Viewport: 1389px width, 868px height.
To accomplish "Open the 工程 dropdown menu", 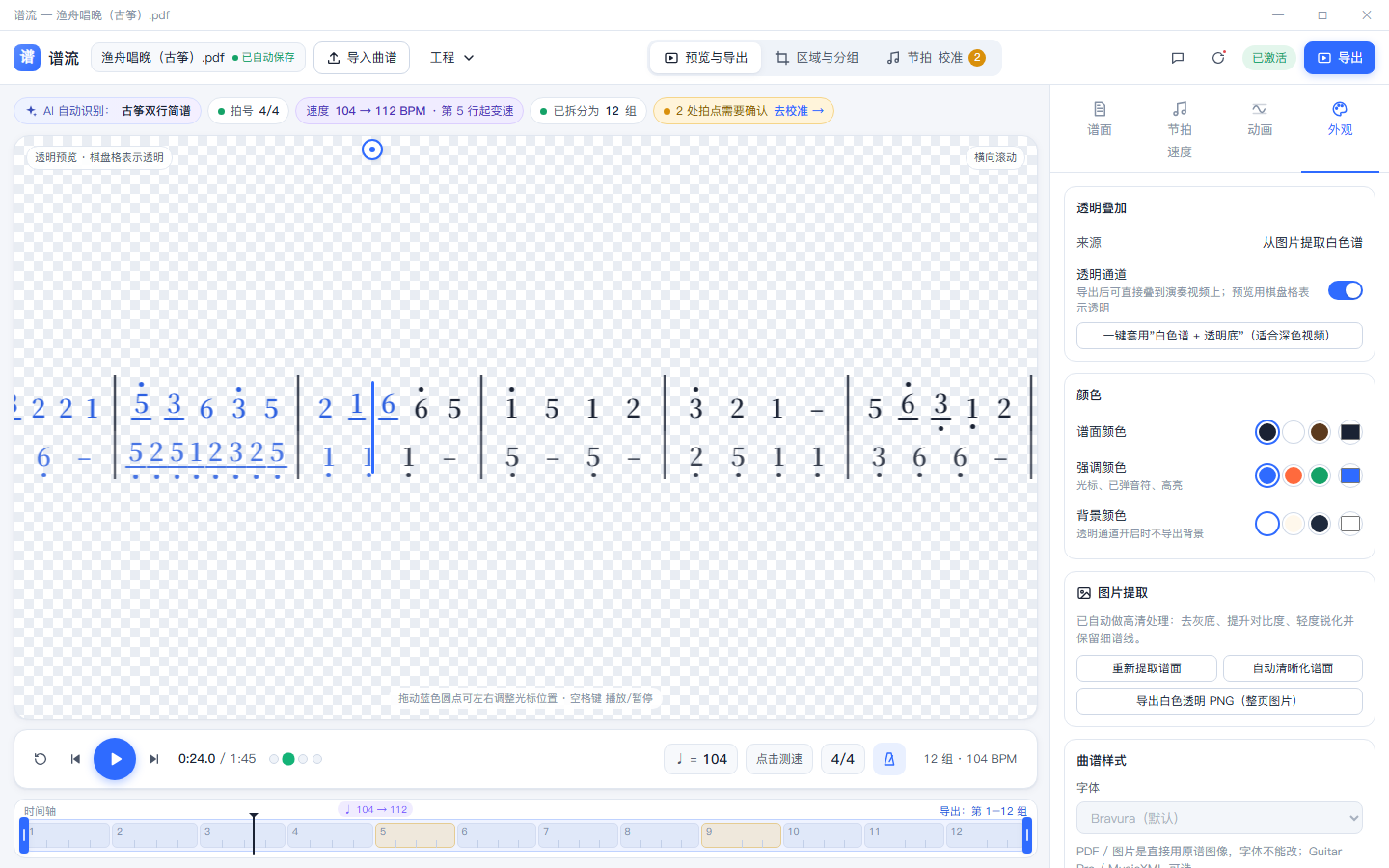I will point(452,58).
